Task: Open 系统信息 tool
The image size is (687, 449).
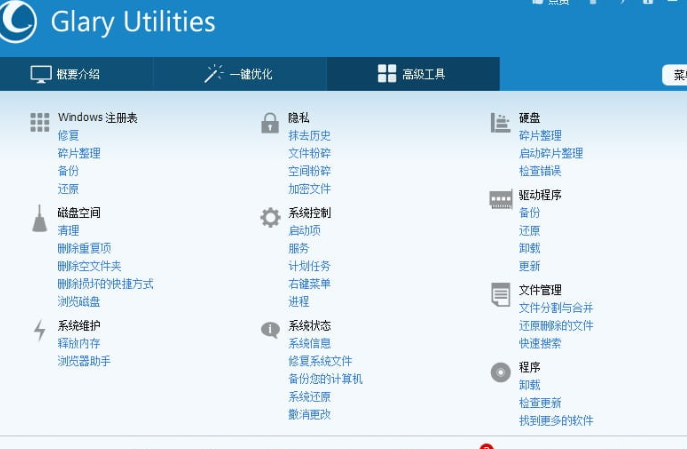Action: point(309,343)
